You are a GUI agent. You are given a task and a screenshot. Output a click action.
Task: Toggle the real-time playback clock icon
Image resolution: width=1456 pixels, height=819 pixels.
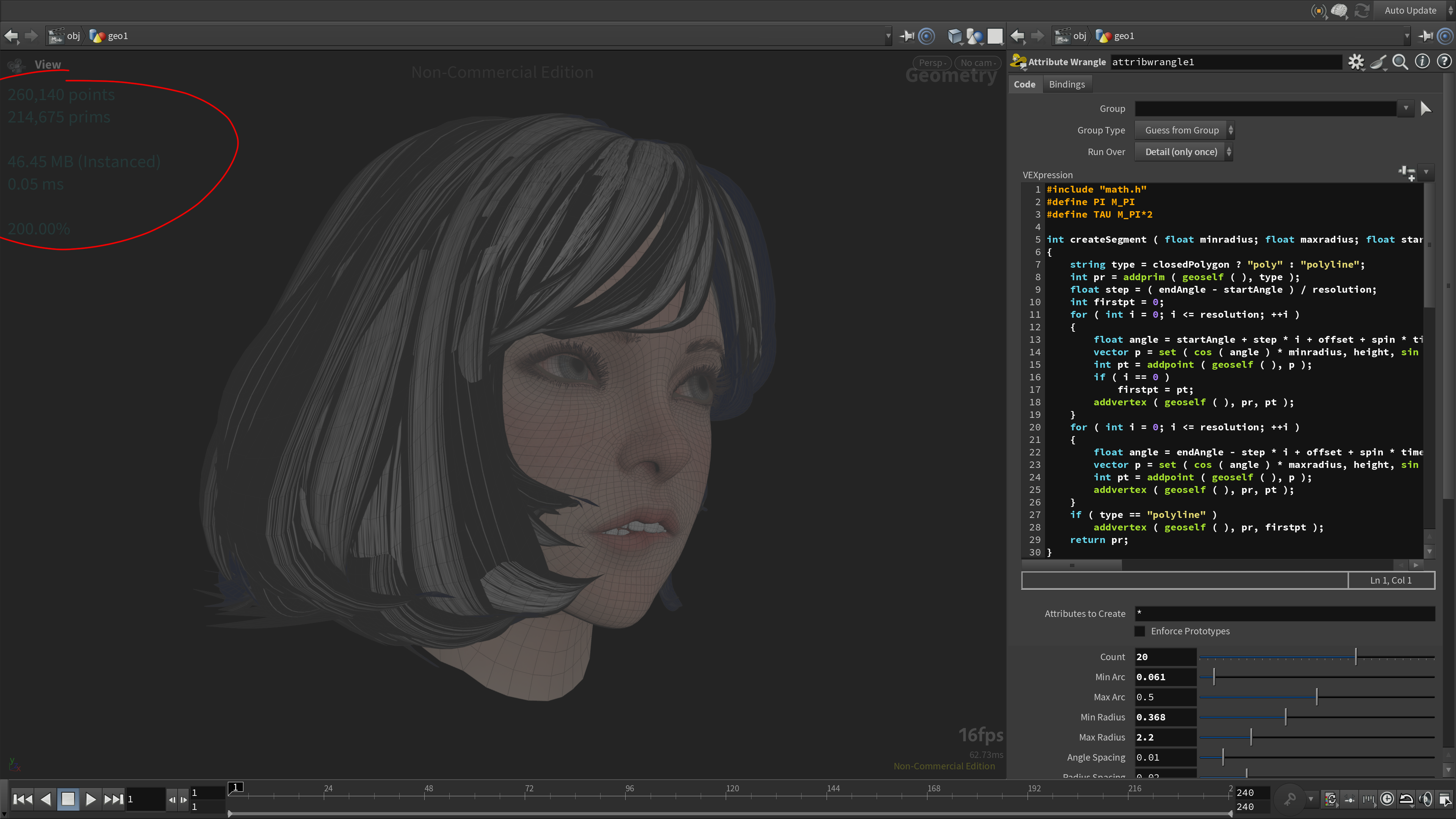[x=1387, y=799]
